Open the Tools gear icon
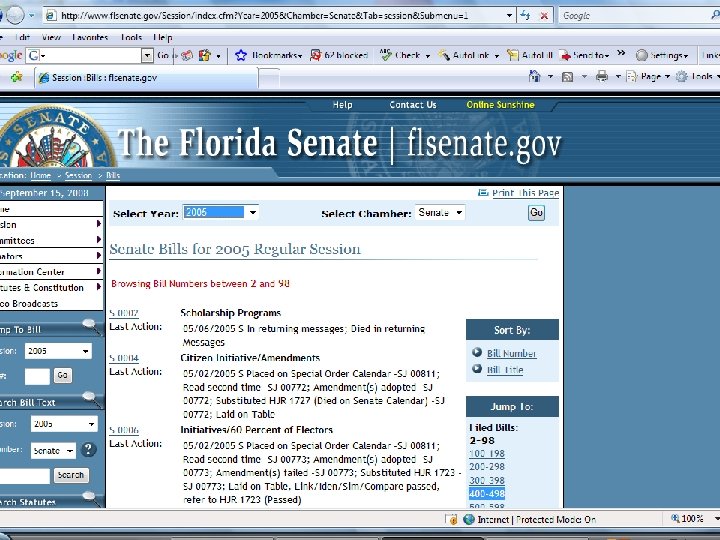The height and width of the screenshot is (540, 720). [682, 76]
